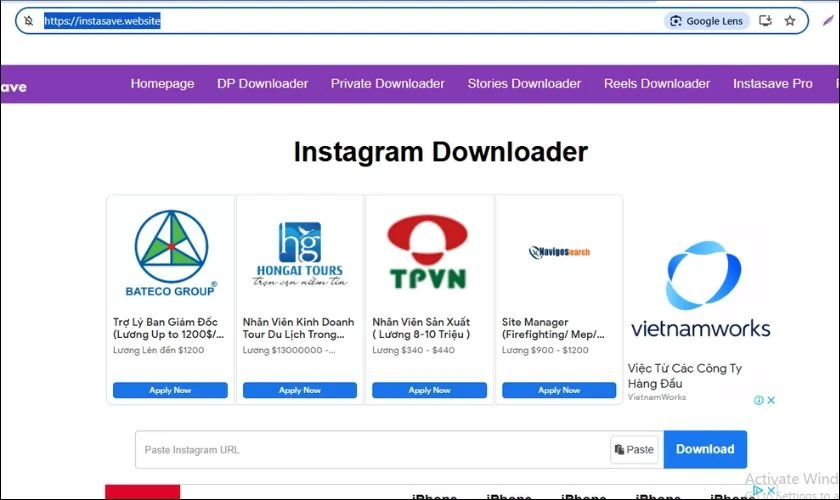Image resolution: width=840 pixels, height=500 pixels.
Task: Click the Paste clipboard button
Action: pos(634,450)
